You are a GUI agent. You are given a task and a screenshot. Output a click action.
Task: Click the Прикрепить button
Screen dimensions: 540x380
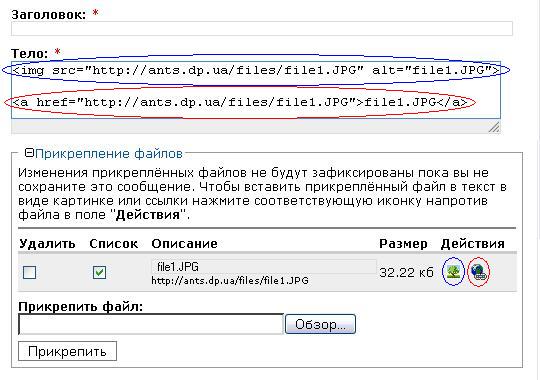click(x=68, y=351)
